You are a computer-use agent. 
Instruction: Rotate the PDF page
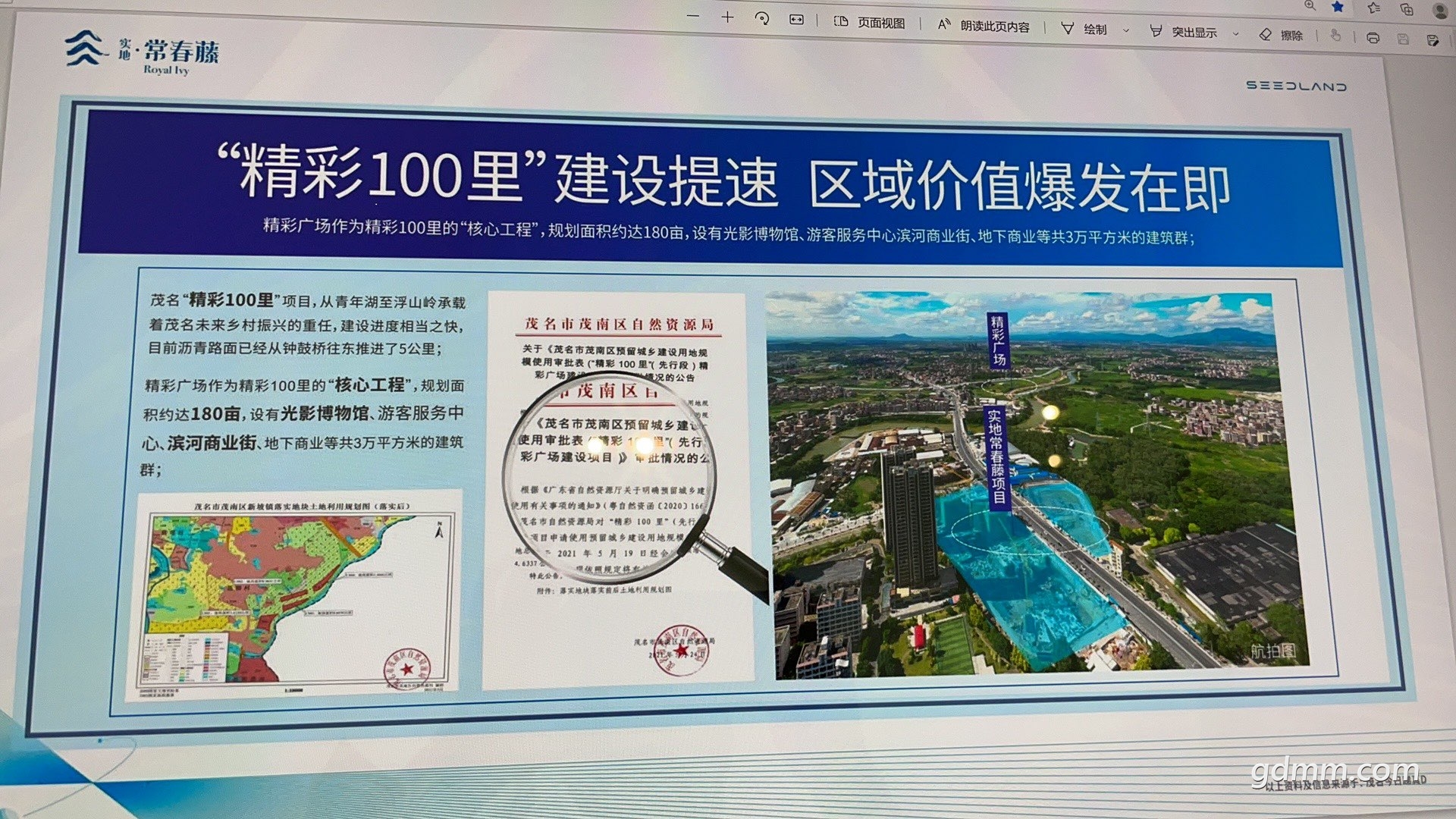pos(762,19)
